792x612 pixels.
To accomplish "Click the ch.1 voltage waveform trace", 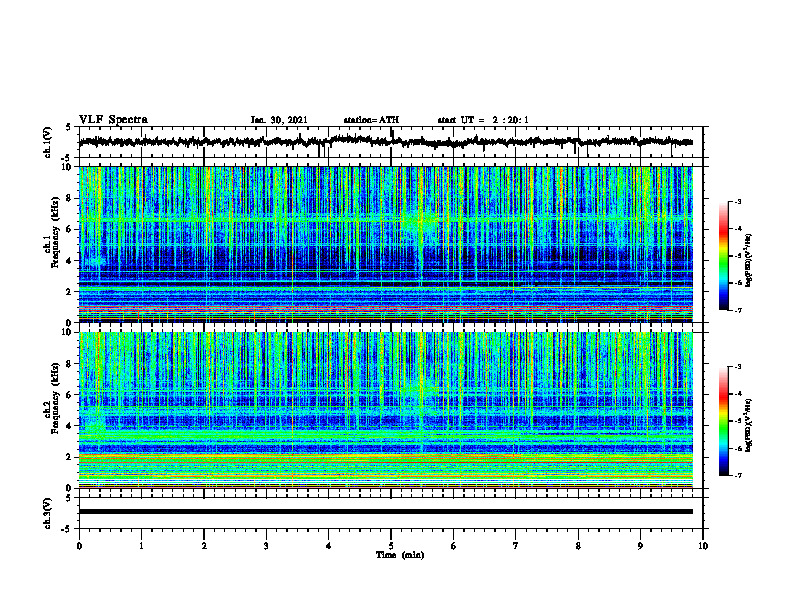I will 385,142.
